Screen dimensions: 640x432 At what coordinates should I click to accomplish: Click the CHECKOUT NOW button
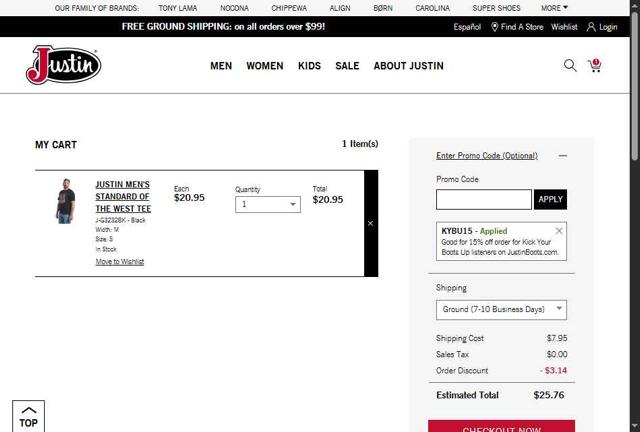click(x=501, y=426)
